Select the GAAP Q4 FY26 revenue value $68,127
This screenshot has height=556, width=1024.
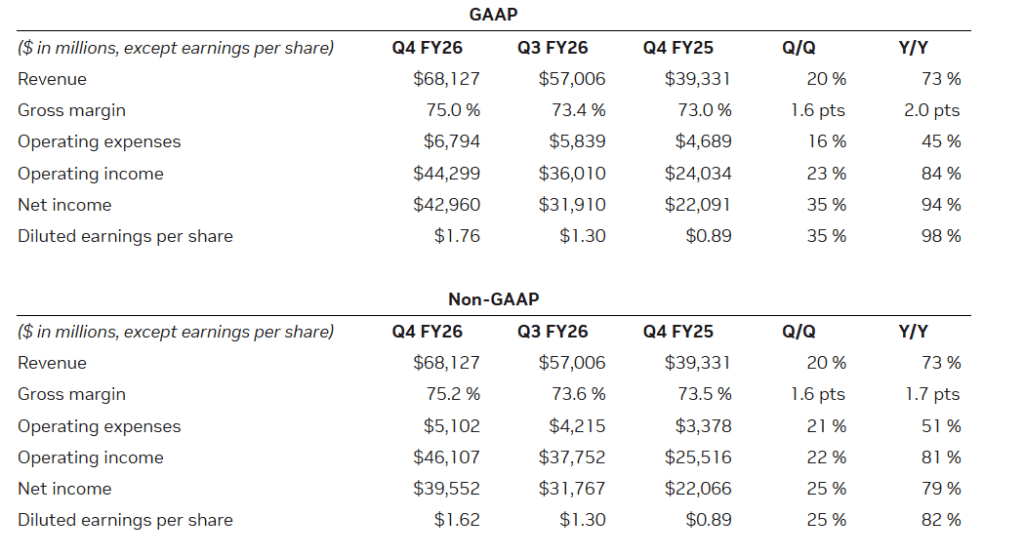pyautogui.click(x=446, y=79)
